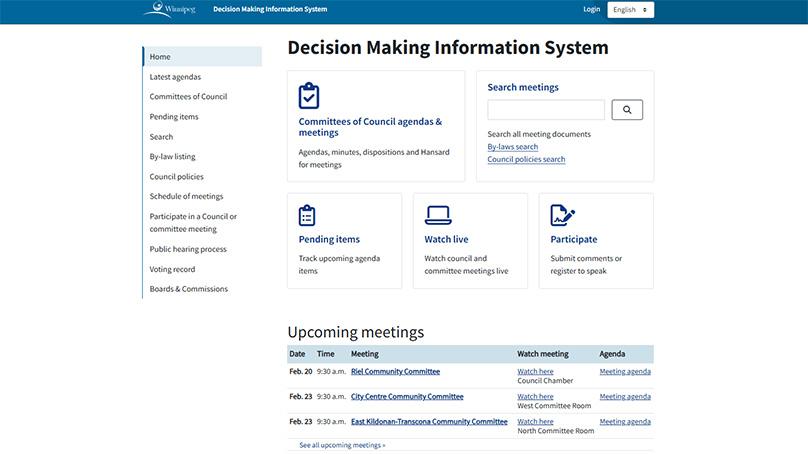Open Council policies sidebar item
The image size is (808, 454).
point(176,176)
